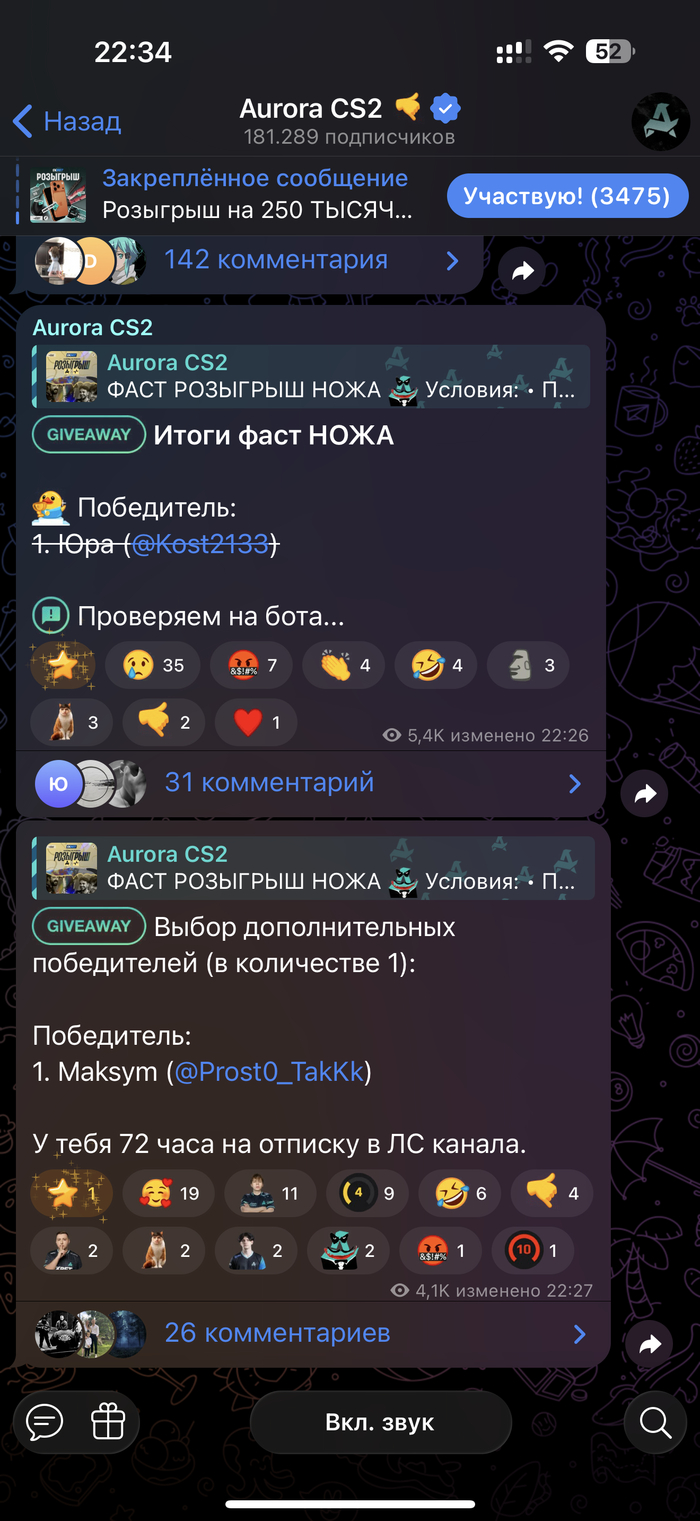Tap the star reaction on Итоги post
Viewport: 700px width, 1521px height.
[64, 665]
